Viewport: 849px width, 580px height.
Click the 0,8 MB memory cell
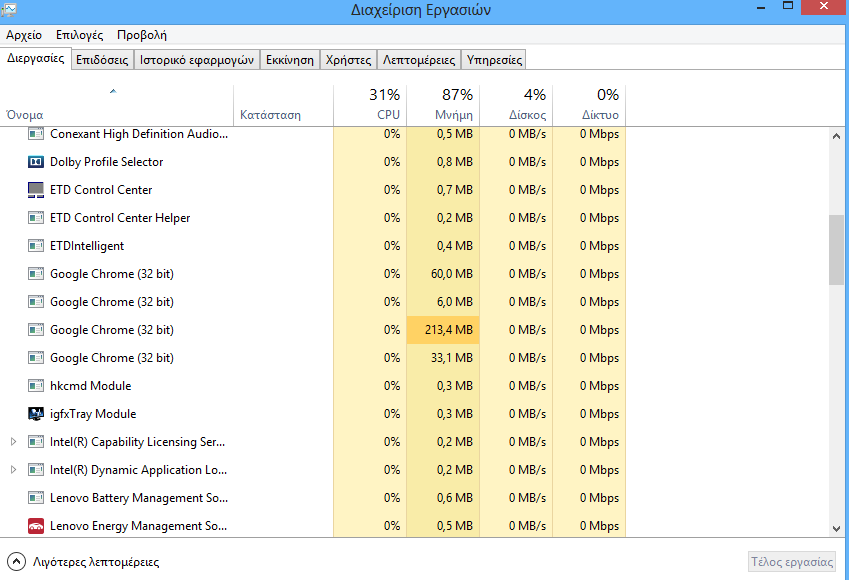point(443,162)
